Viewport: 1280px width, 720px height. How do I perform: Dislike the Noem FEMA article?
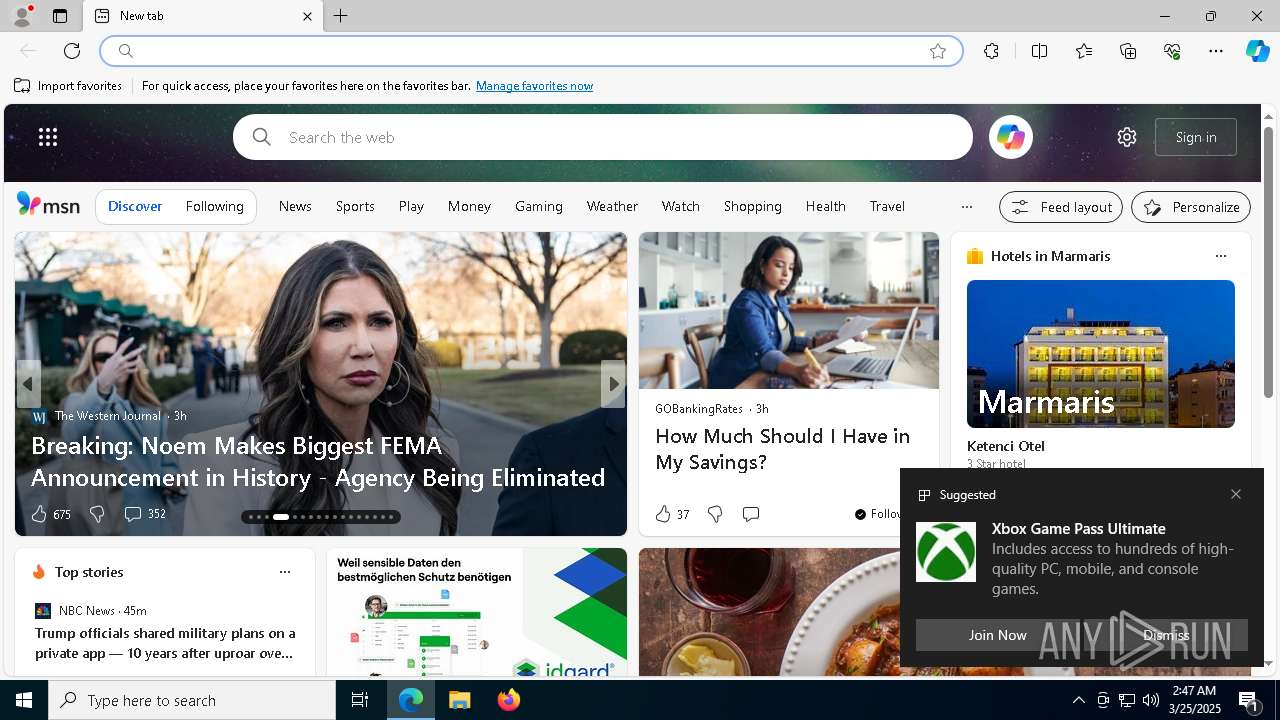[97, 514]
